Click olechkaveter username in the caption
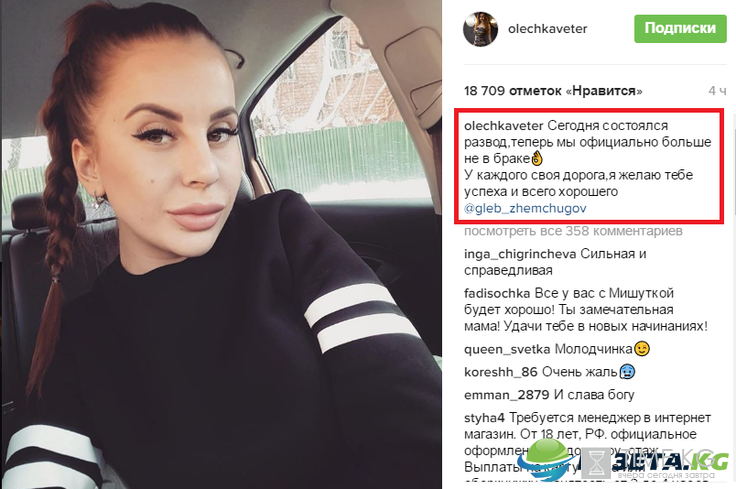 [x=504, y=126]
